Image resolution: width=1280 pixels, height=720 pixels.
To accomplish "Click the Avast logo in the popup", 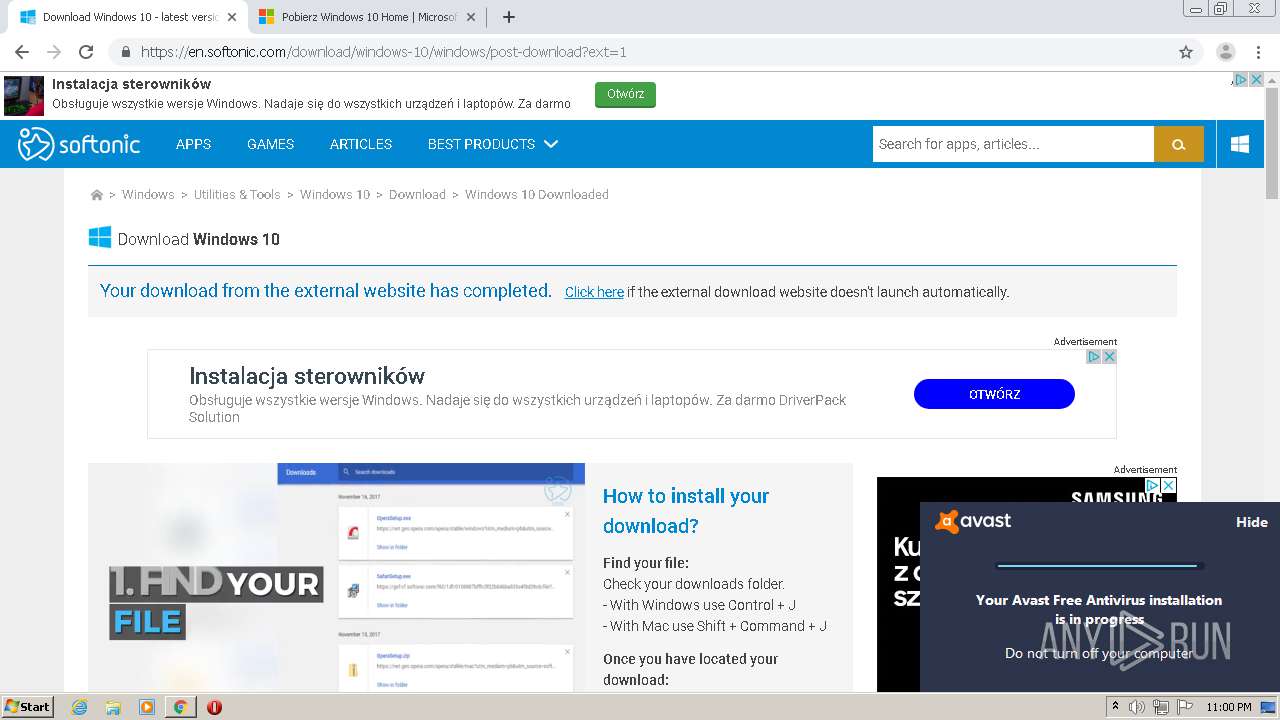I will pos(973,521).
